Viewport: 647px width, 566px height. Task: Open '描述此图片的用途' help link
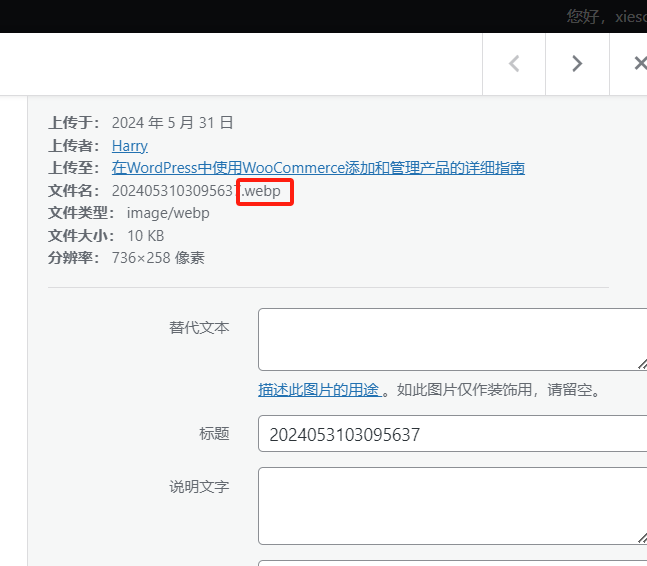coord(320,389)
